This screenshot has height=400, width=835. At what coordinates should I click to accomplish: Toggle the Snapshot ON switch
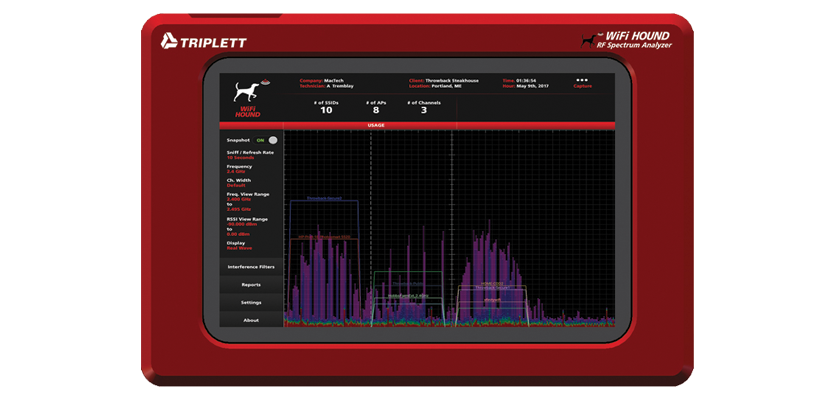point(267,140)
